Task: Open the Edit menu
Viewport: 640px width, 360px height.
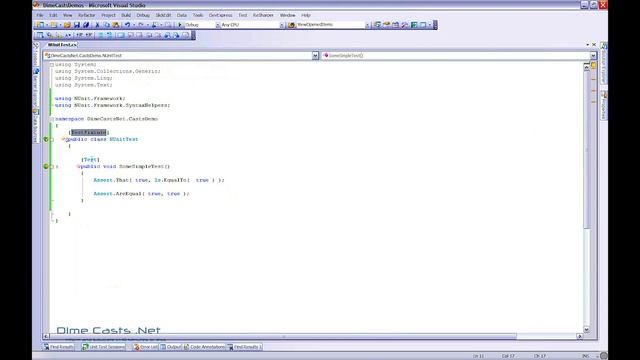Action: [53, 15]
